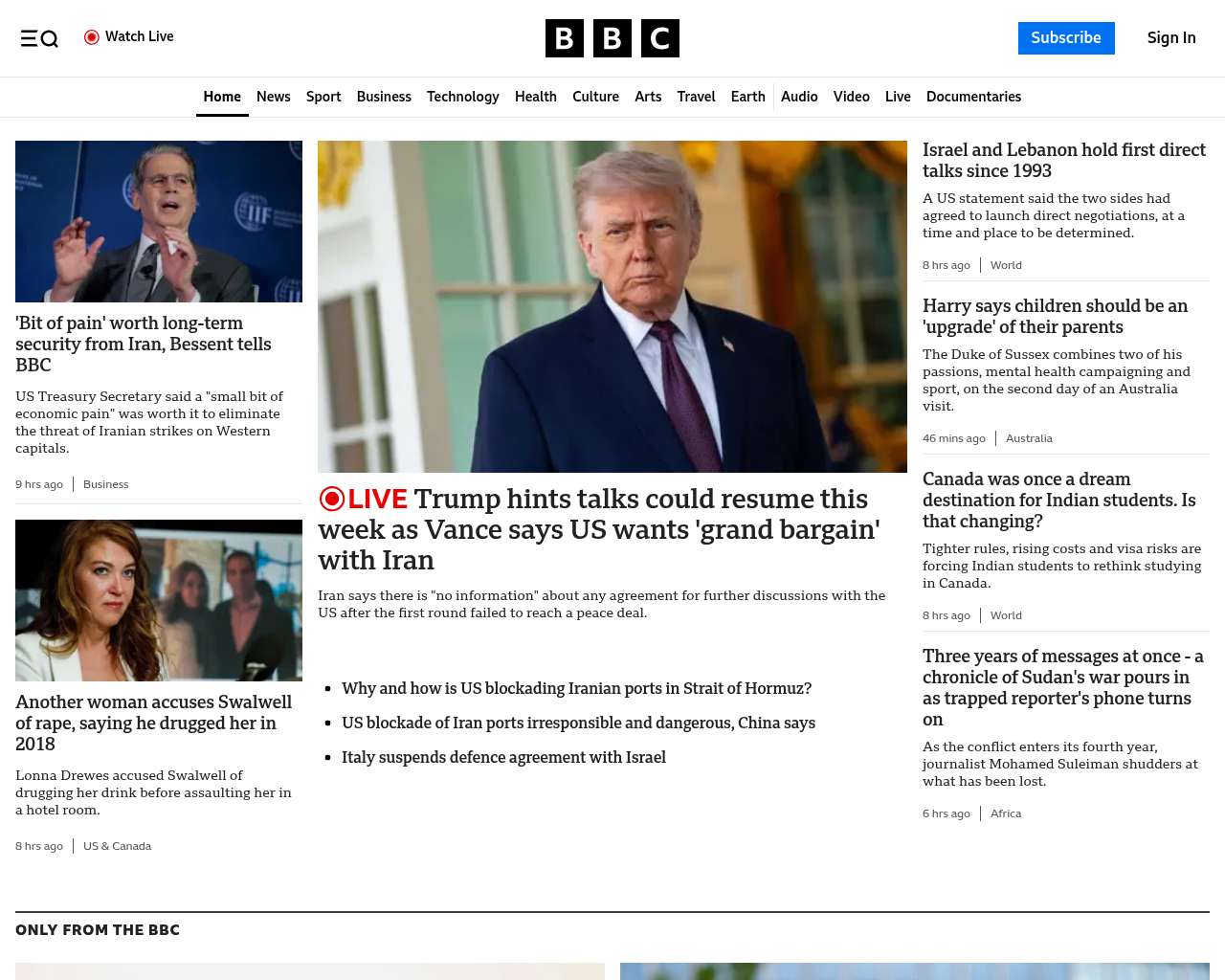Click the US statement summary text
Viewport: 1225px width, 980px height.
pos(1054,215)
